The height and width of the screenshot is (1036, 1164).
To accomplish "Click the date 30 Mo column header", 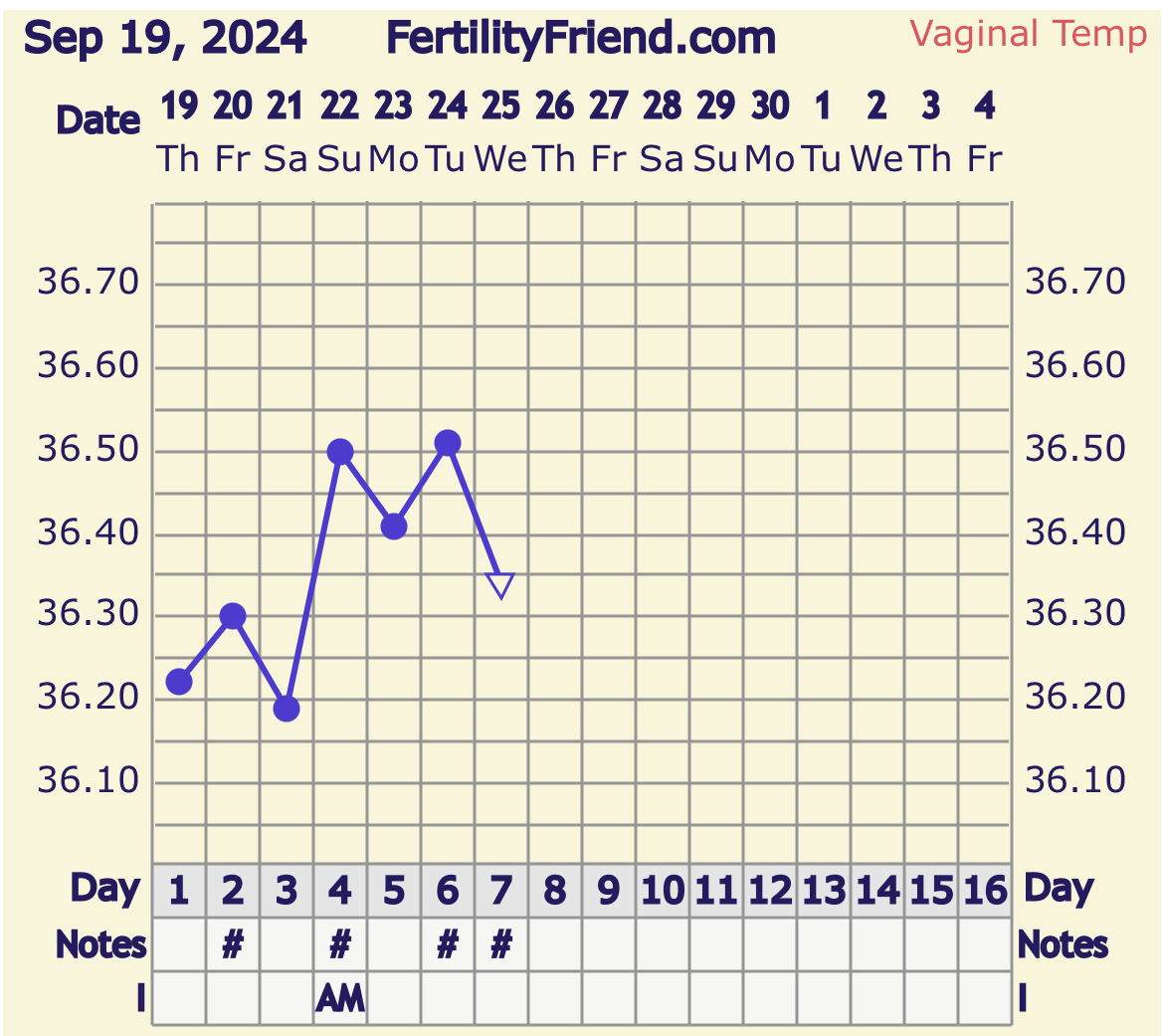I will click(x=770, y=131).
